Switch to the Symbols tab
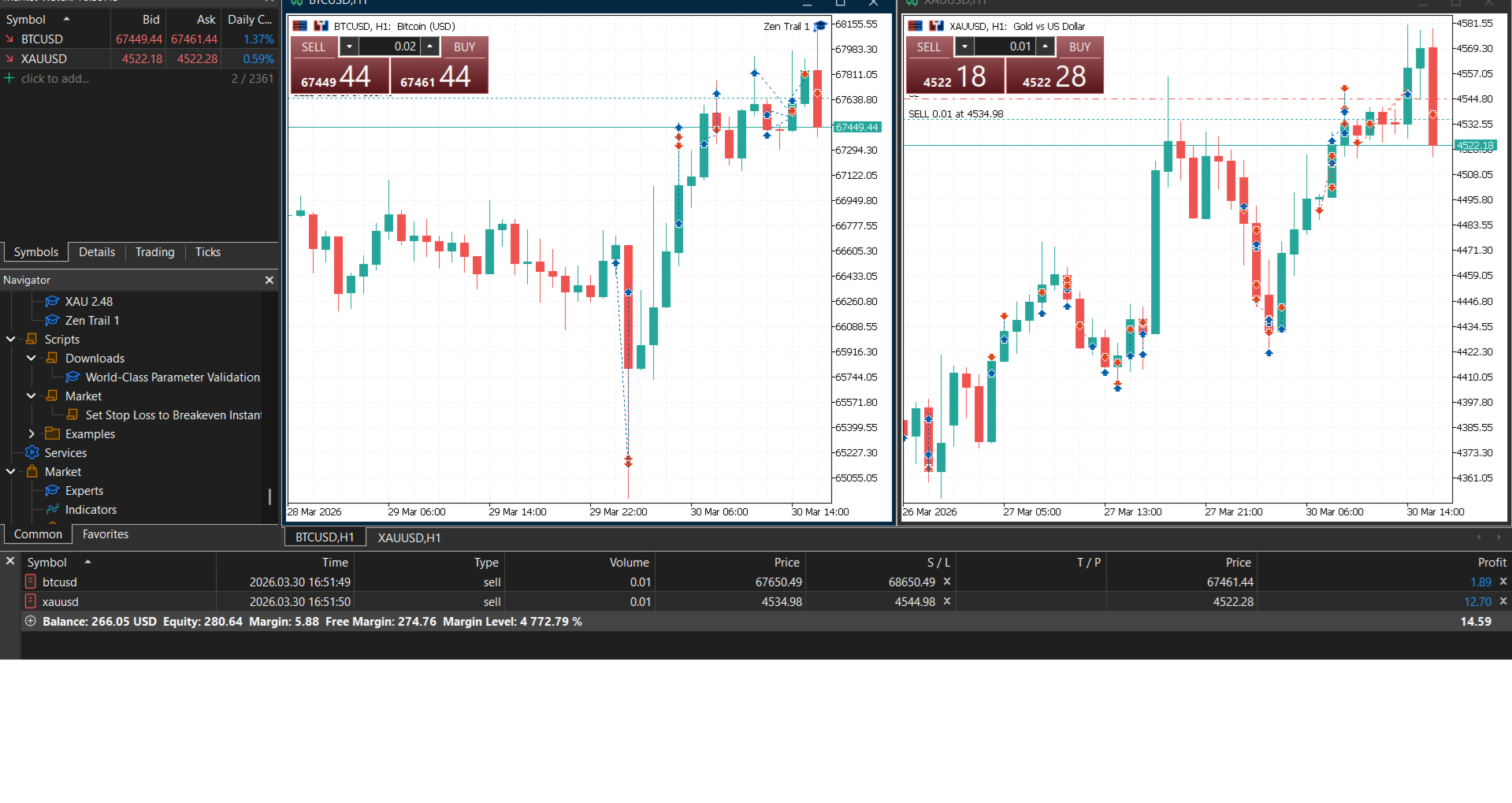Image resolution: width=1512 pixels, height=803 pixels. pos(36,252)
